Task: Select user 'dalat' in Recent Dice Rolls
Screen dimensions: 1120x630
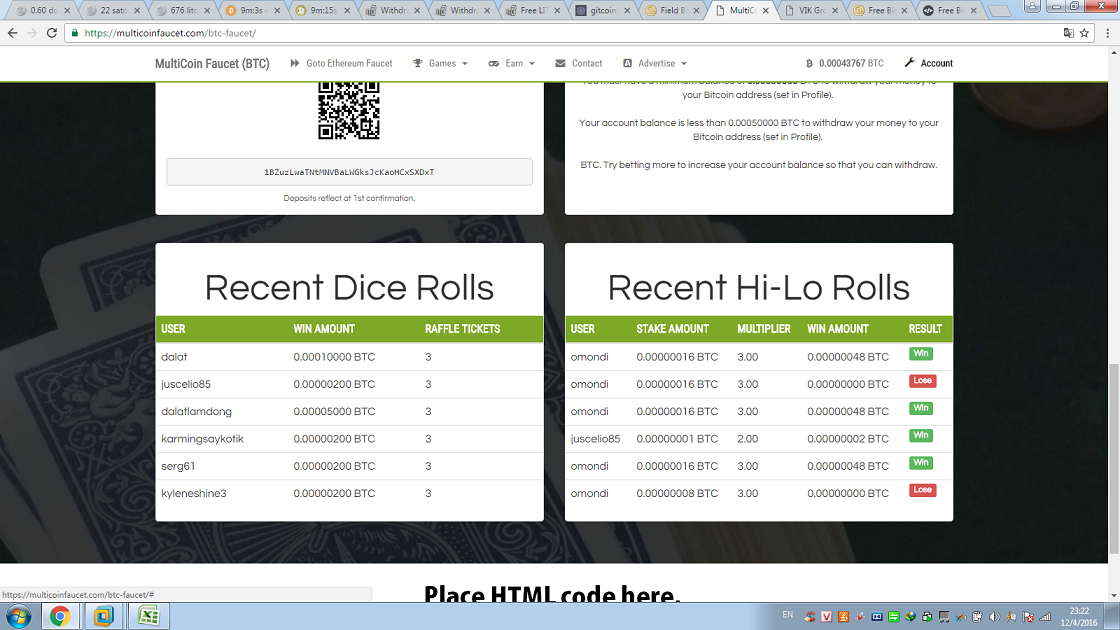Action: 174,357
